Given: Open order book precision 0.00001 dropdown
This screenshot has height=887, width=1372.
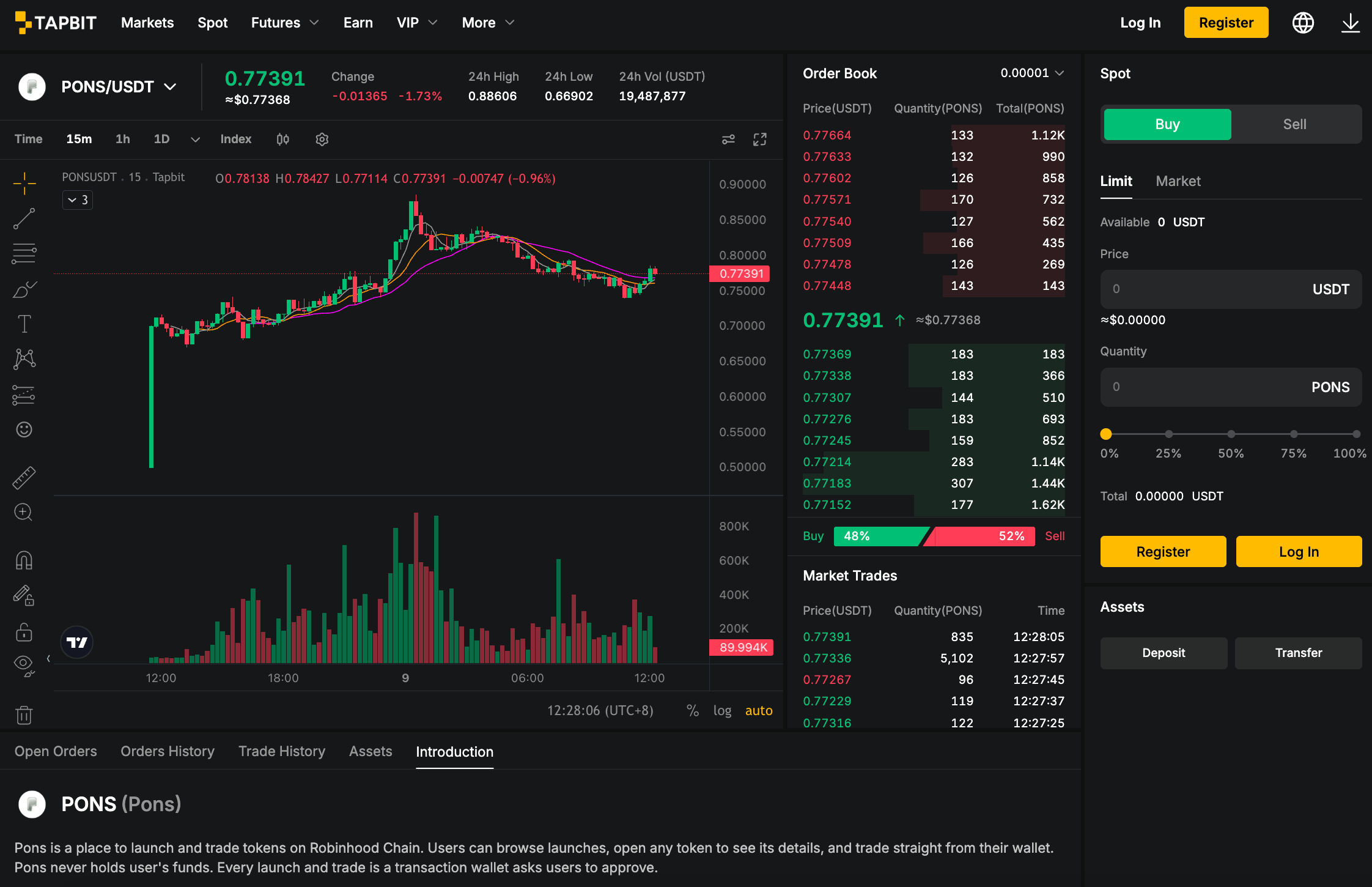Looking at the screenshot, I should (1032, 73).
